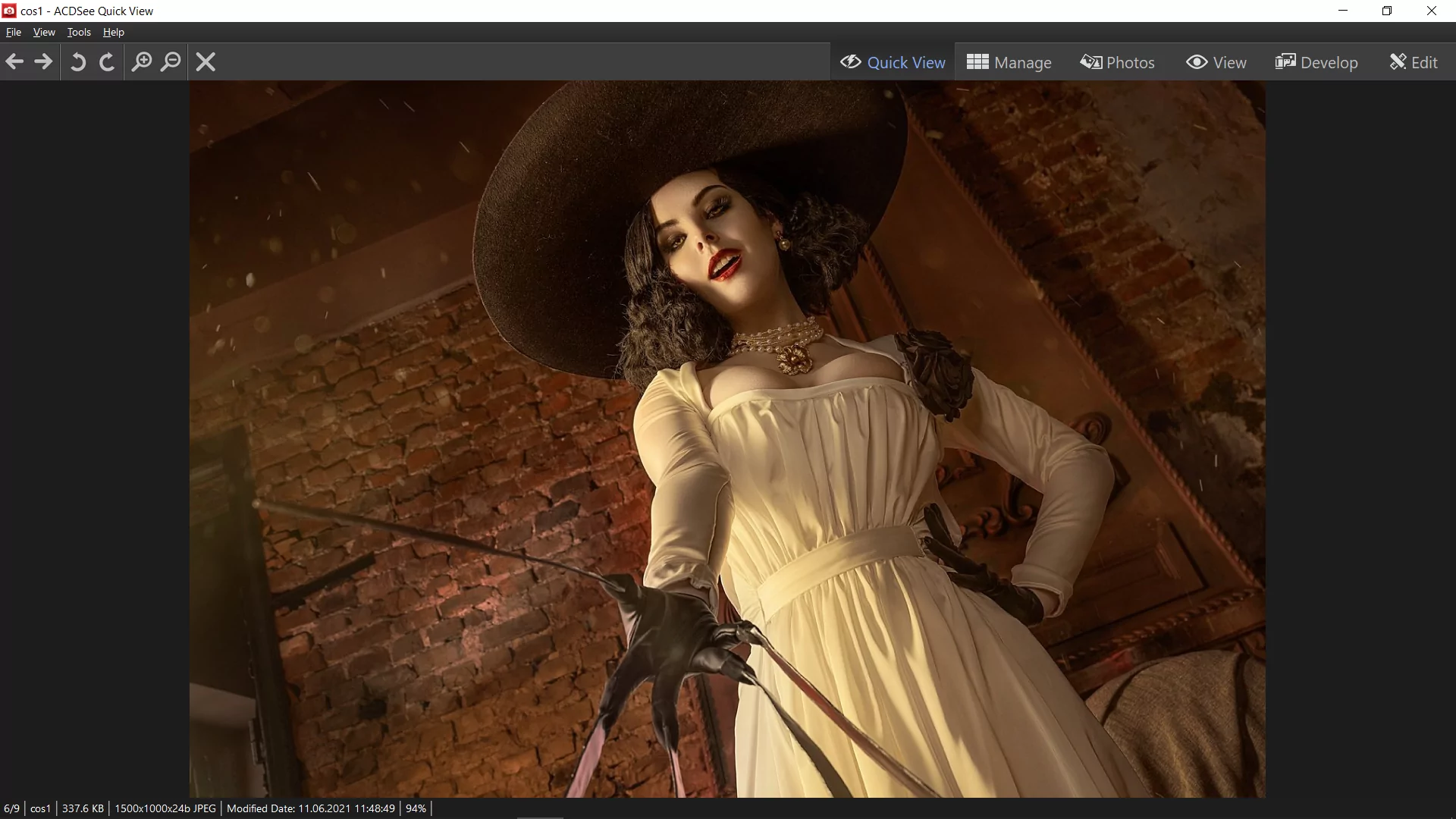Viewport: 1456px width, 819px height.
Task: Zoom out with magnifier minus icon
Action: click(x=171, y=62)
